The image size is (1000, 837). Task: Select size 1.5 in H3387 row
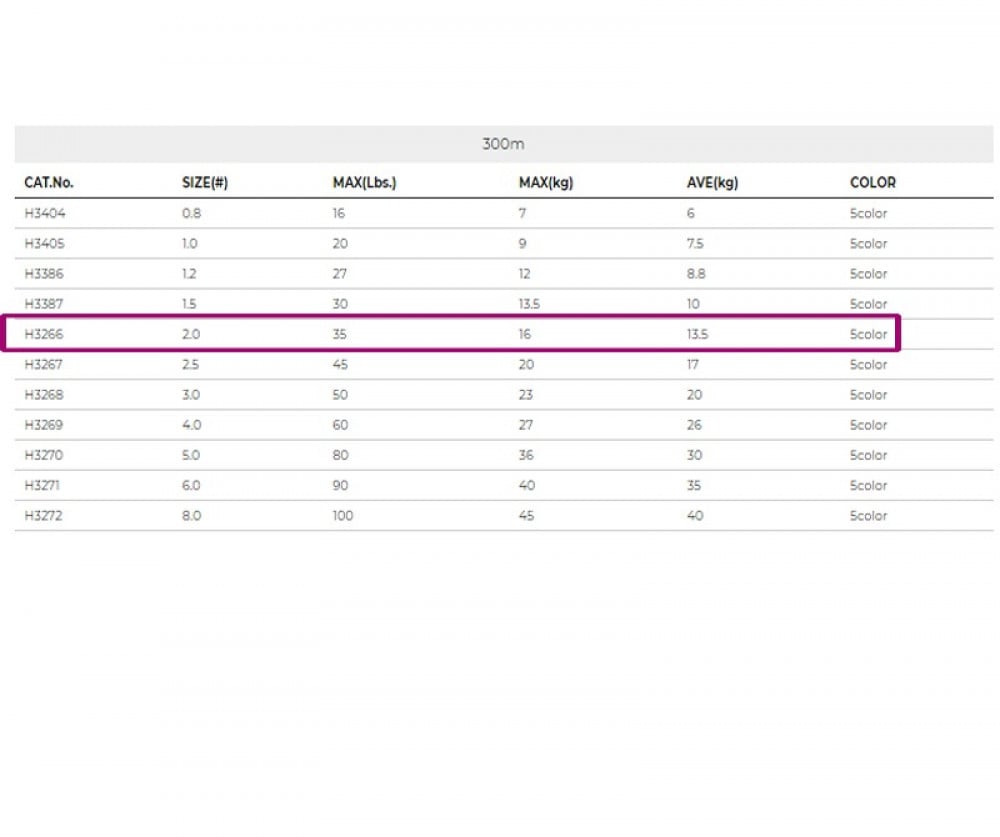click(190, 304)
